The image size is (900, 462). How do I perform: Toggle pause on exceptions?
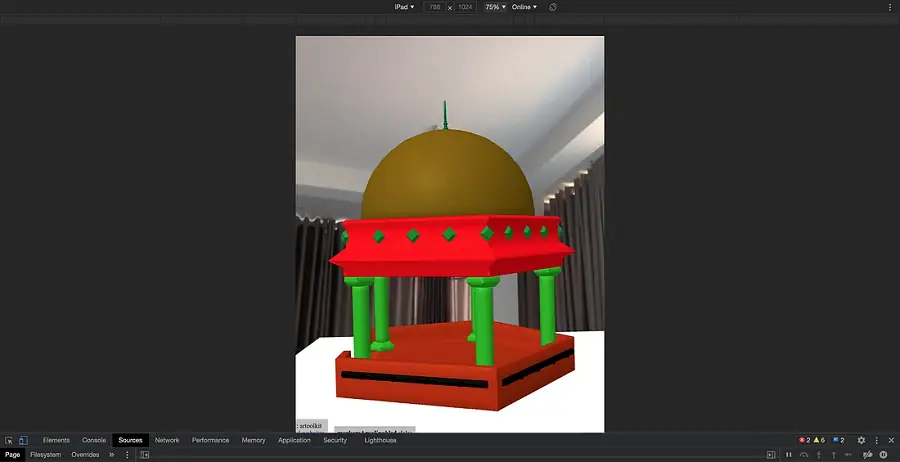click(883, 455)
